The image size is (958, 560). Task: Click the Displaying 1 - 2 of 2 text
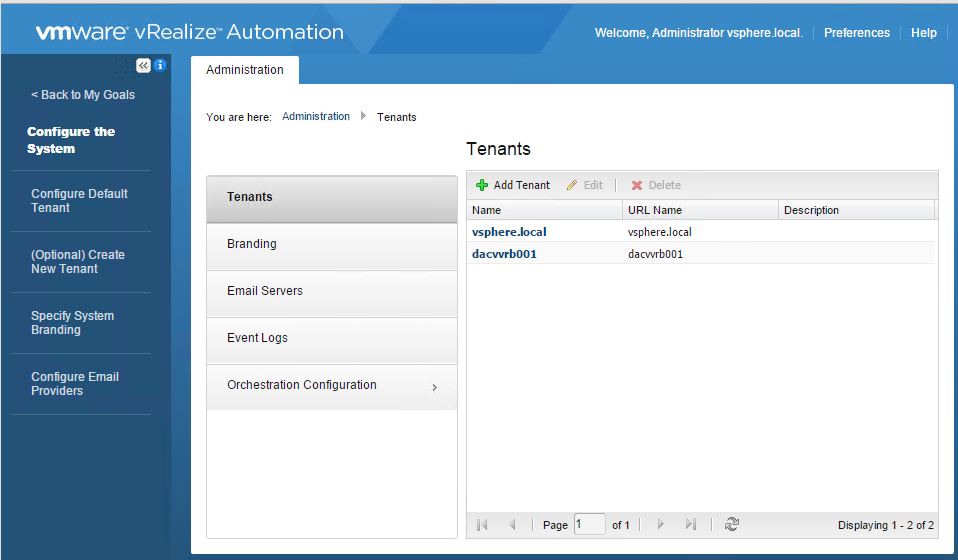(885, 525)
